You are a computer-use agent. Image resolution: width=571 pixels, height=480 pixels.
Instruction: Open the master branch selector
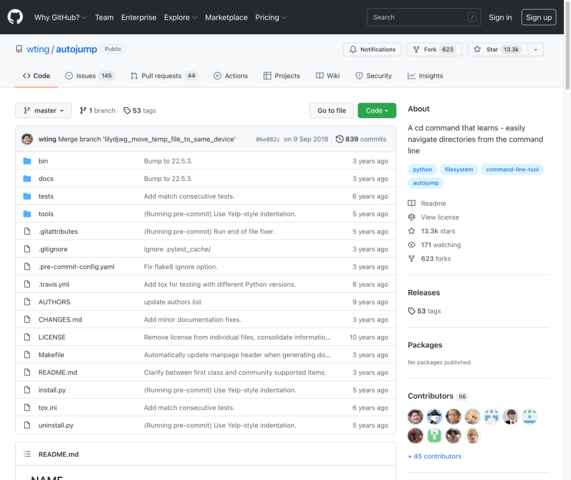click(43, 110)
